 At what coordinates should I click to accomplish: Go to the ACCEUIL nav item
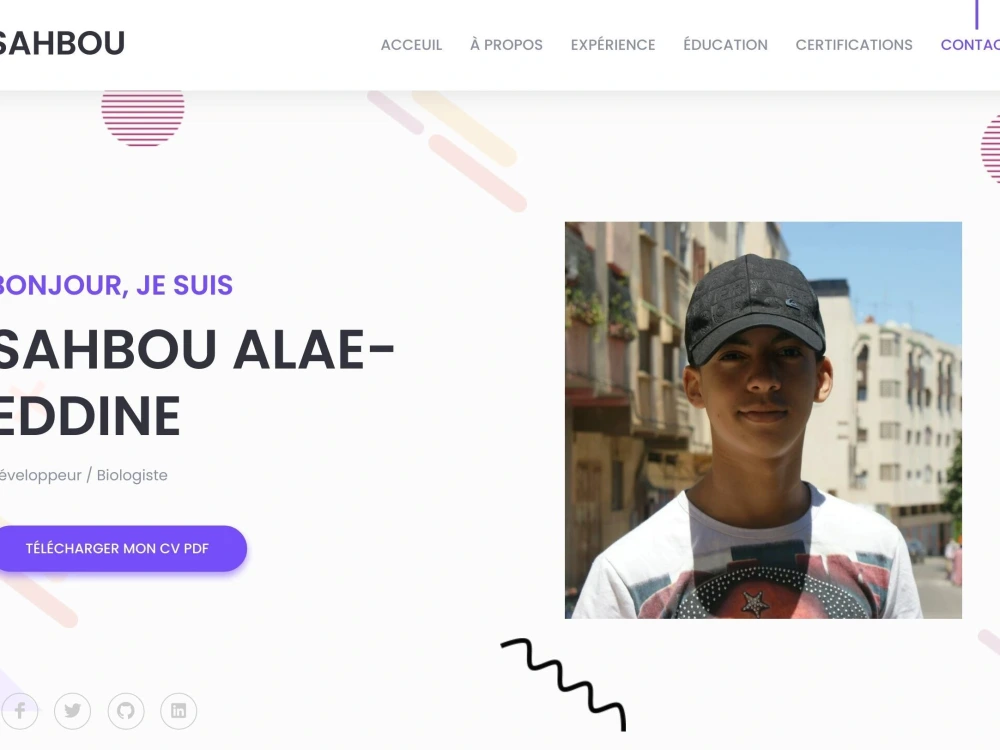point(411,45)
